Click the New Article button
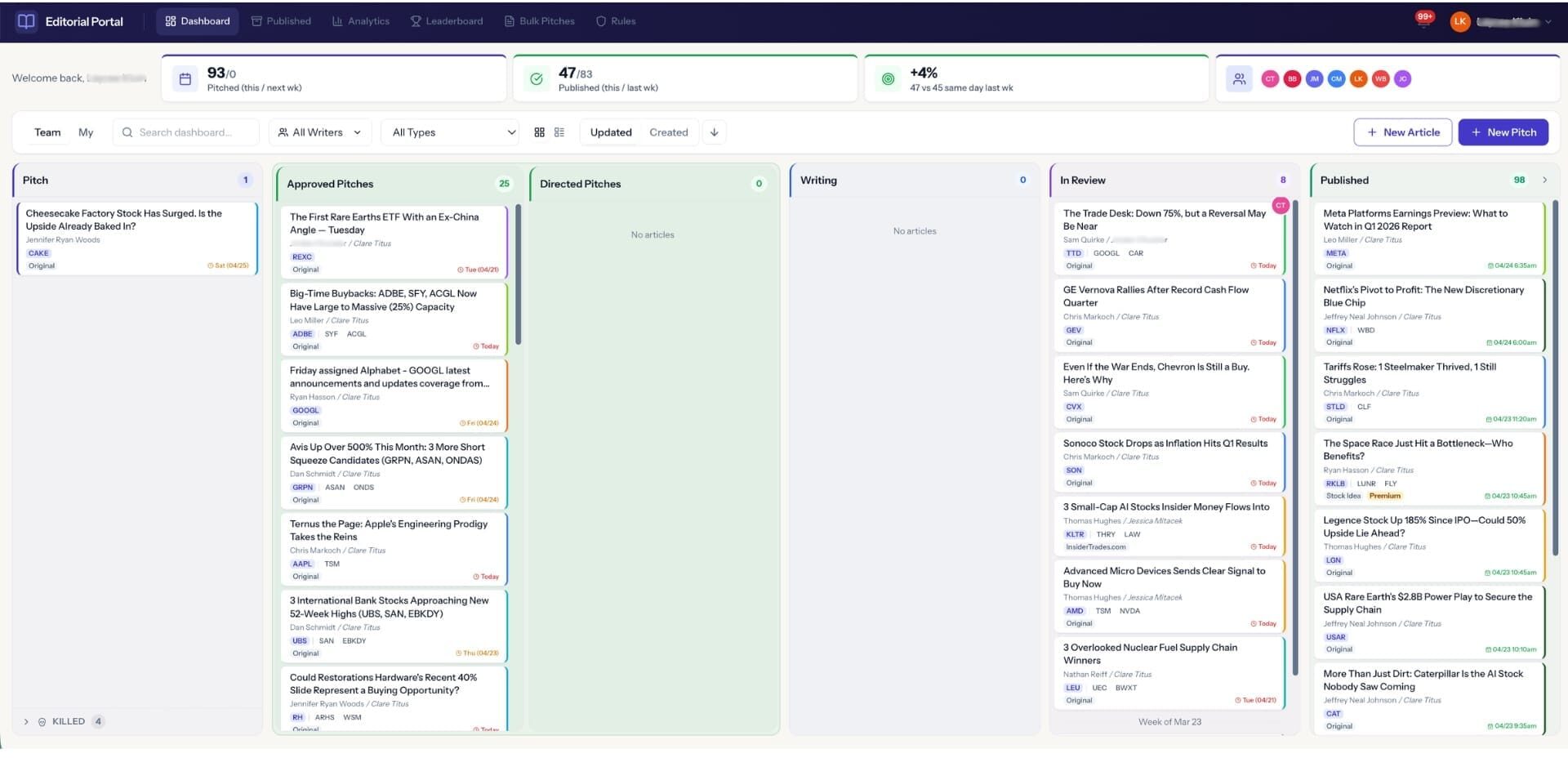The image size is (1568, 758). 1402,132
